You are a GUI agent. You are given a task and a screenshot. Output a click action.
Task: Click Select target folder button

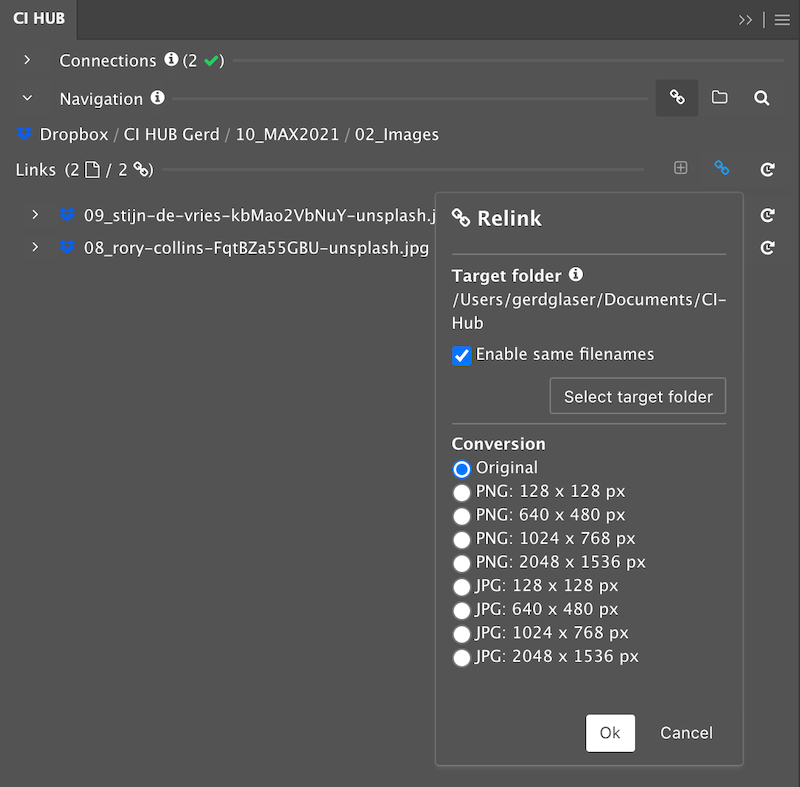(638, 396)
